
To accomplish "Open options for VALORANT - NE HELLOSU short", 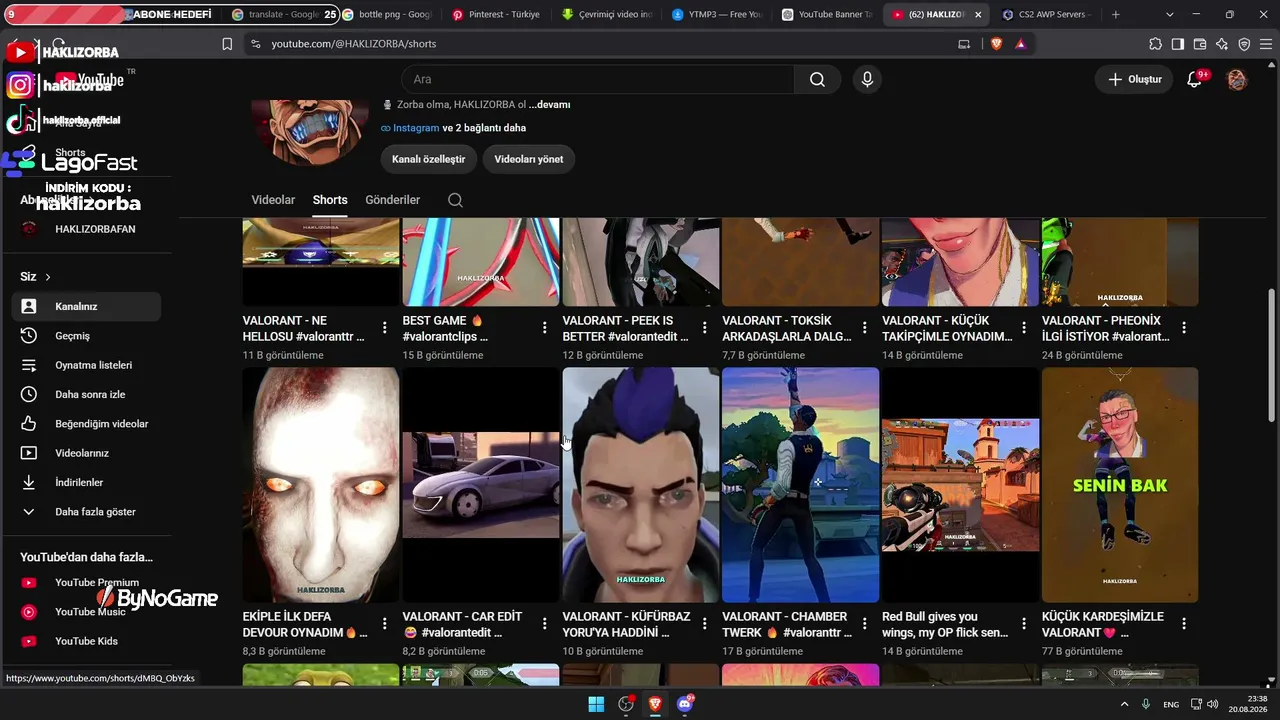I will click(x=385, y=328).
